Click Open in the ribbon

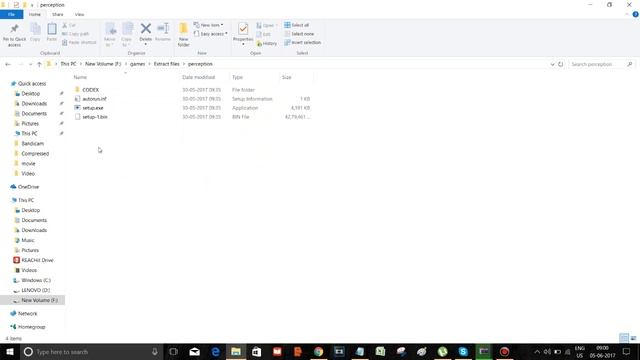tap(267, 25)
